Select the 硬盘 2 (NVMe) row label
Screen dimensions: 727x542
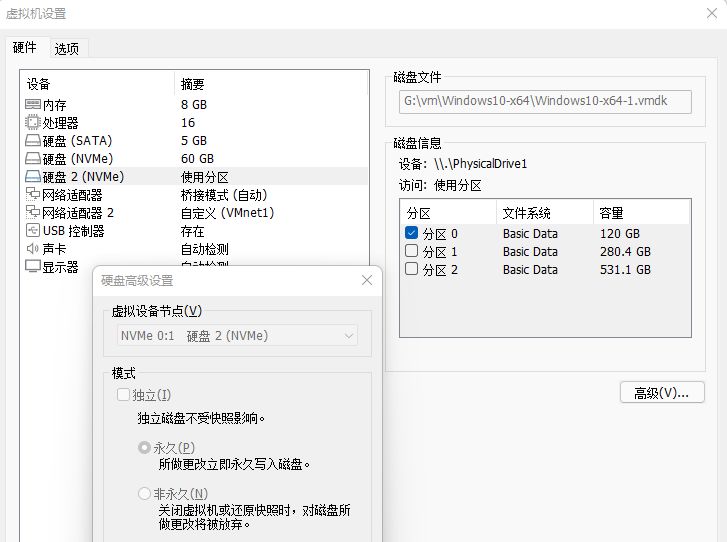(x=83, y=177)
